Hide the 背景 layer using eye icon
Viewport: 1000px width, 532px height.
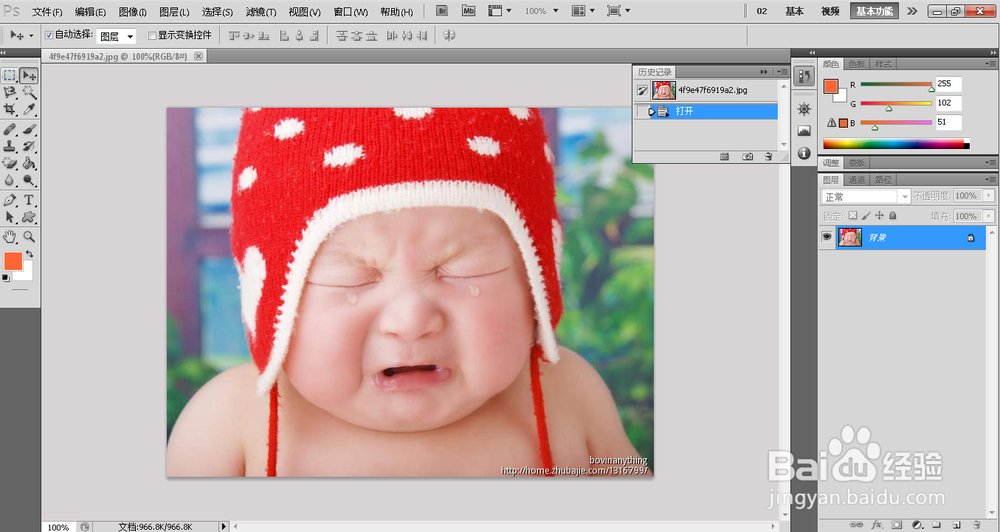827,238
